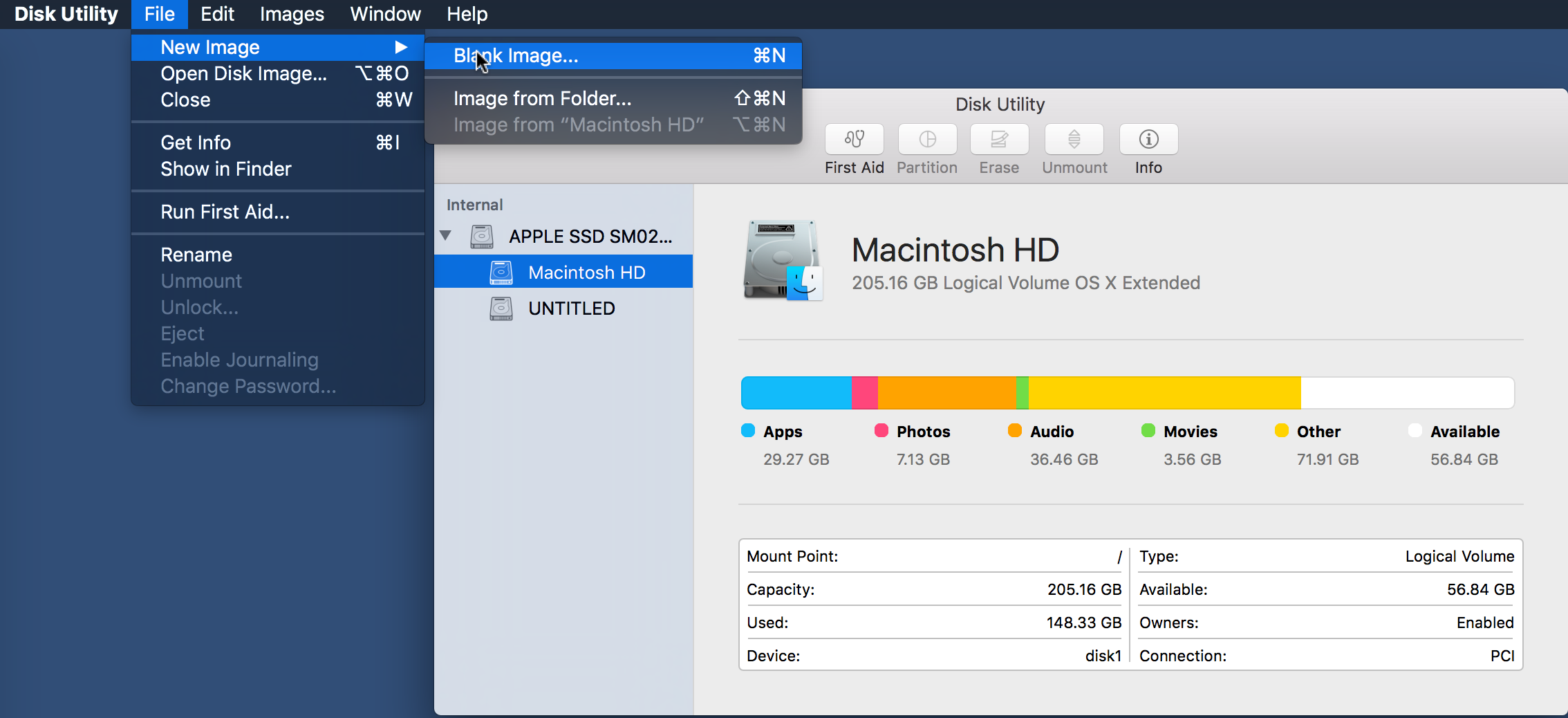Choose Blank Image… from the submenu
This screenshot has width=1568, height=718.
tap(613, 55)
